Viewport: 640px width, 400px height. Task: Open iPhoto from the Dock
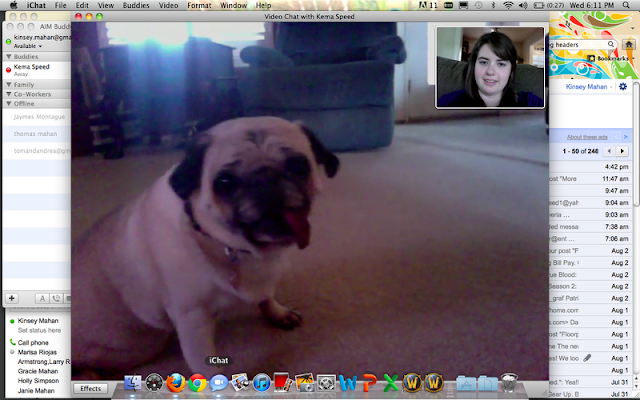[240, 382]
